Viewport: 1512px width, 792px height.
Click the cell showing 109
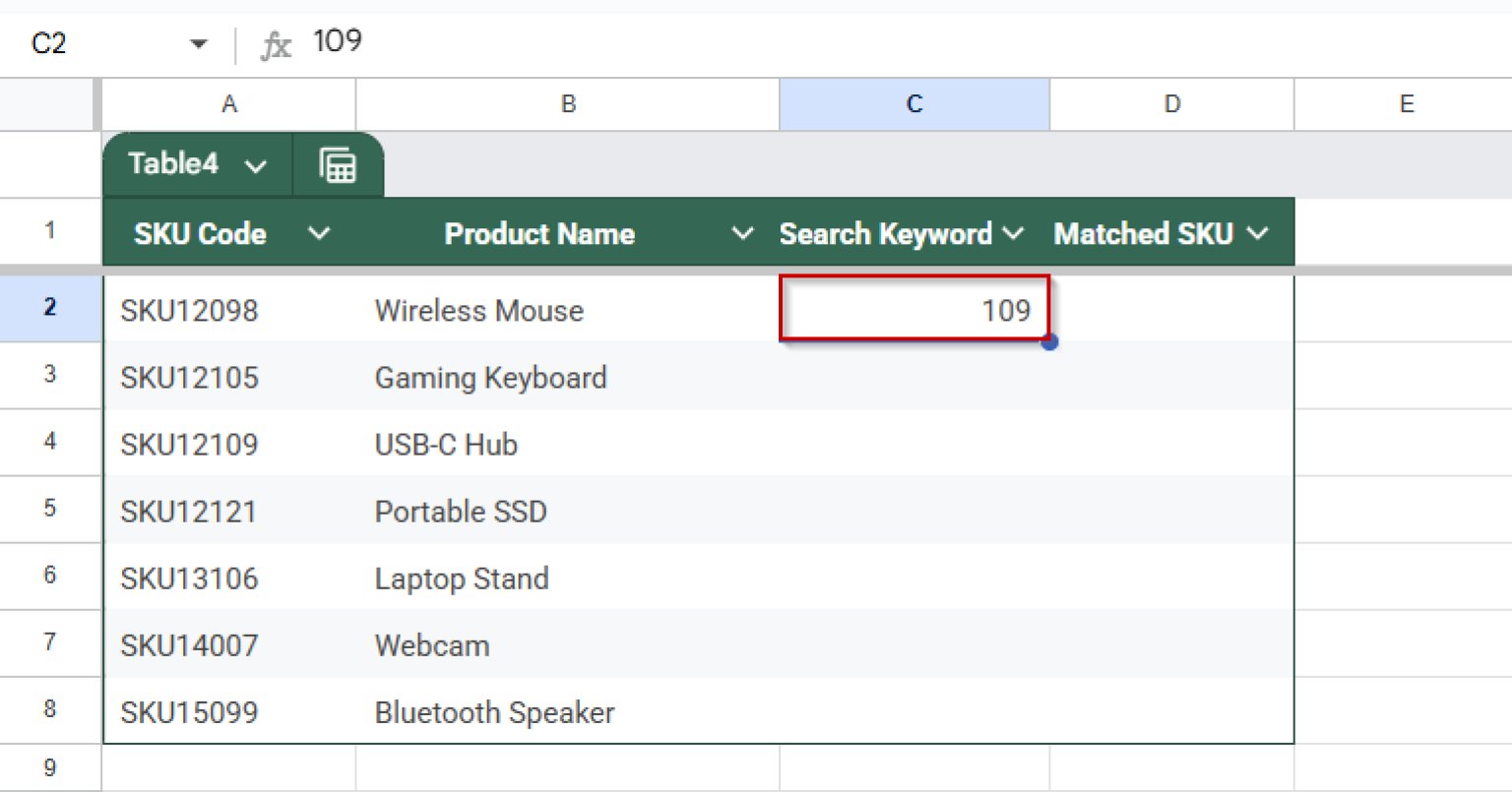(913, 309)
